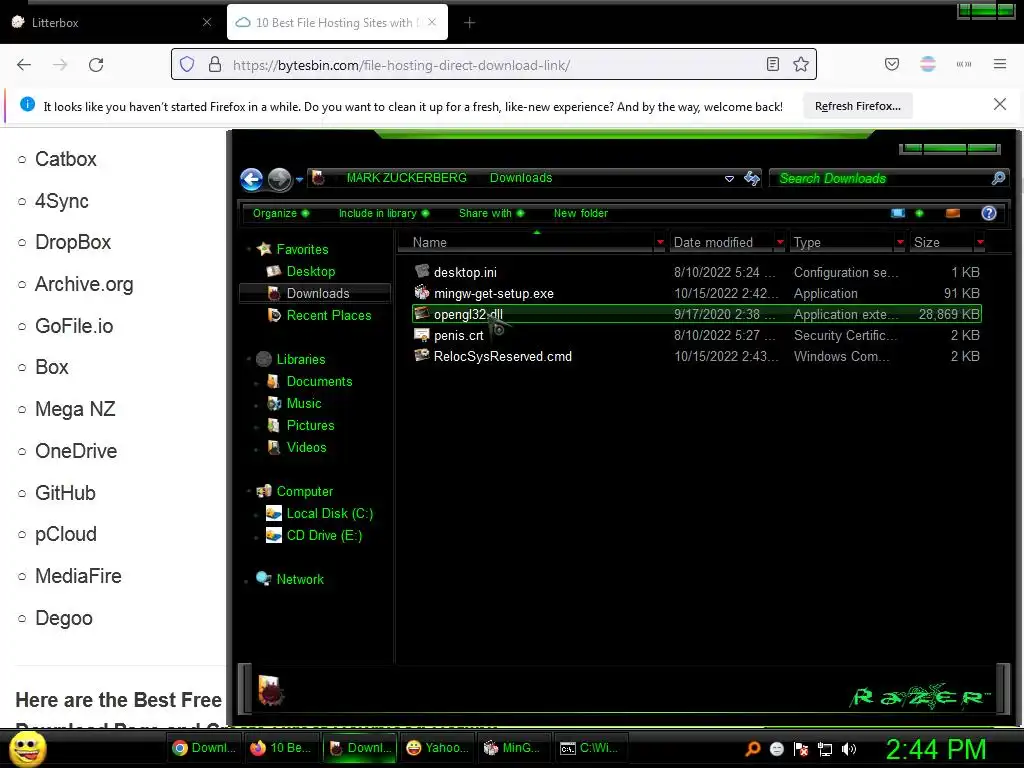Click the 2:44 PM clock
1024x768 pixels.
935,749
